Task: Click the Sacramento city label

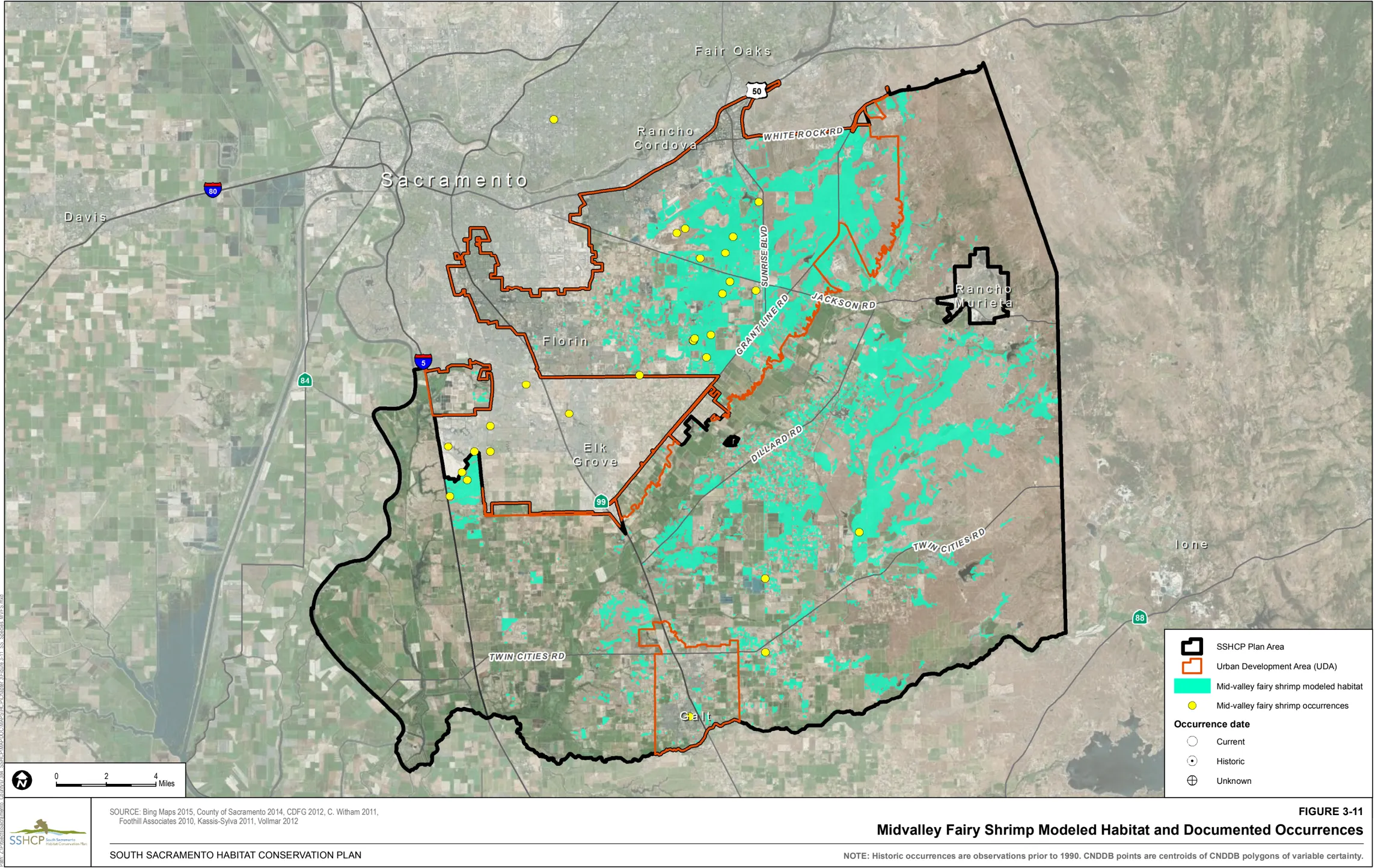Action: click(x=455, y=180)
